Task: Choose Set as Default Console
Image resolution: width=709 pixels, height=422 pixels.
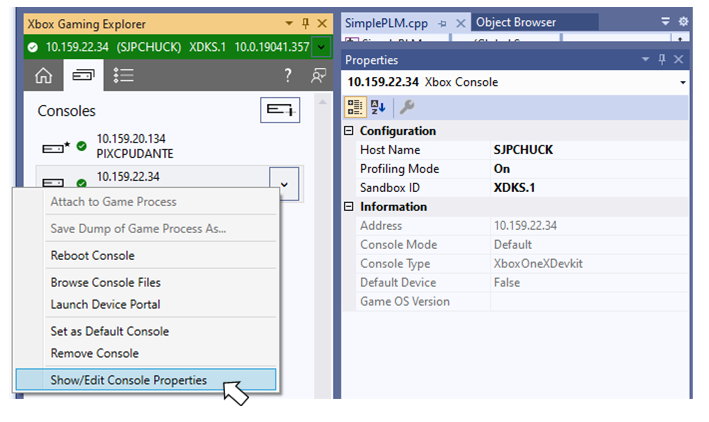Action: click(110, 331)
